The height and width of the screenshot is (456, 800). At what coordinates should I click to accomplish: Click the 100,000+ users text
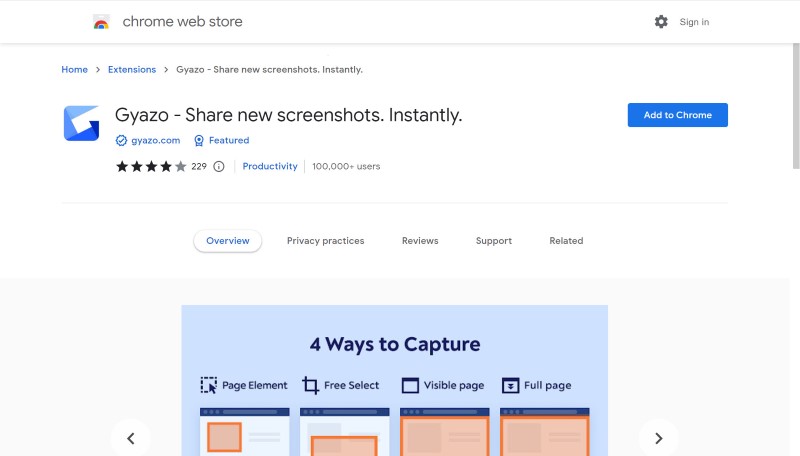346,166
